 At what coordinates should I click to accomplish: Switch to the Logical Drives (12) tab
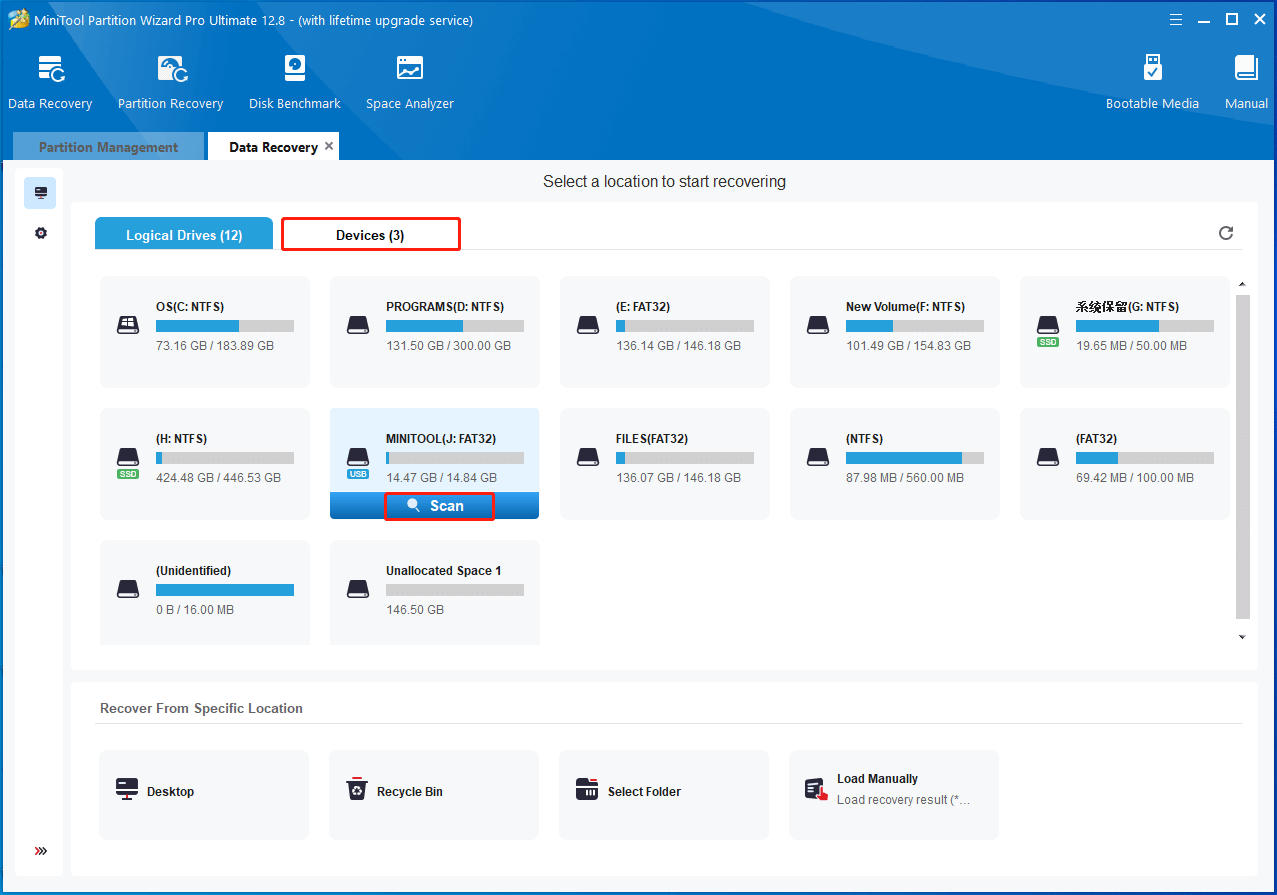[184, 235]
